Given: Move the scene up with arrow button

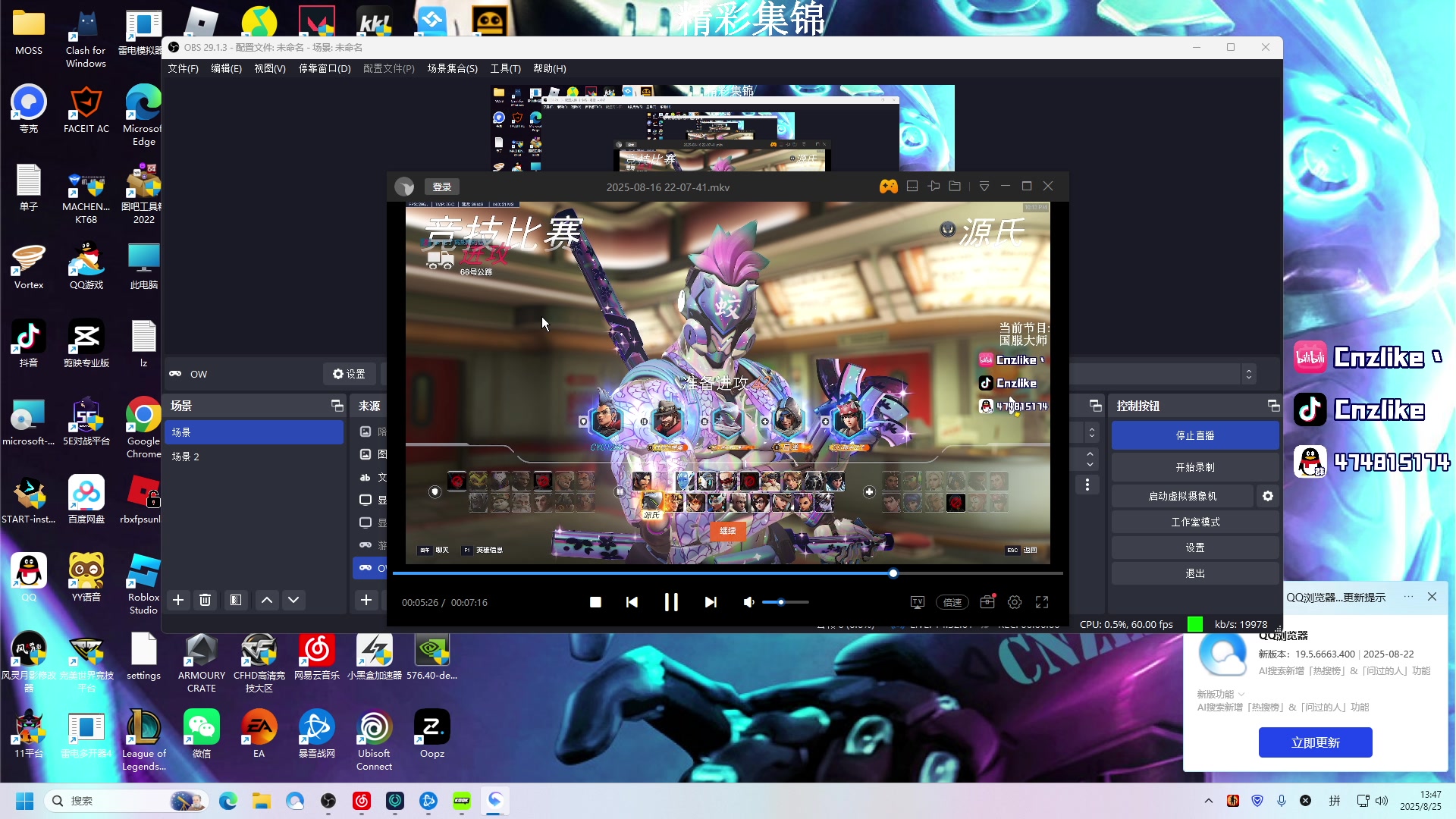Looking at the screenshot, I should pyautogui.click(x=267, y=600).
